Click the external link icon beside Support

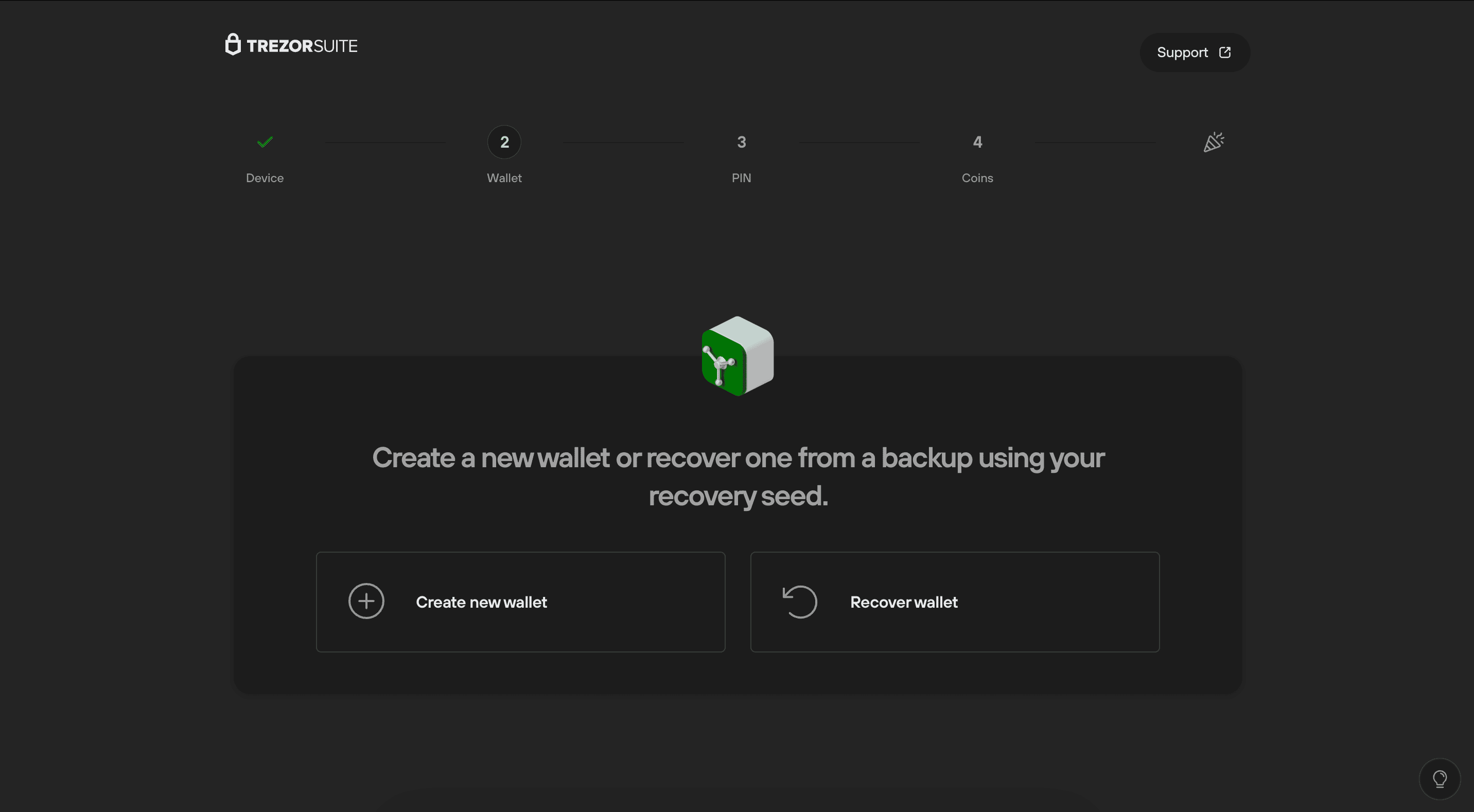click(x=1225, y=52)
